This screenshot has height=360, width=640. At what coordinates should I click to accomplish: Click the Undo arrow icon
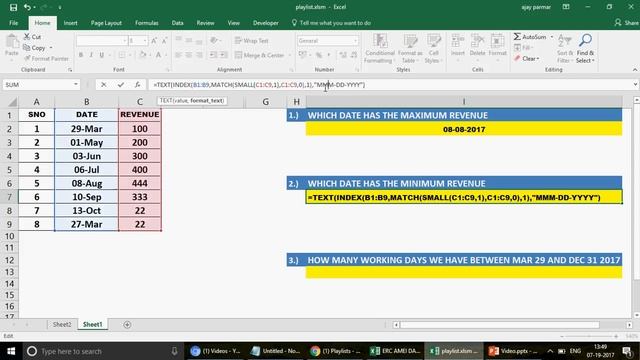(x=27, y=7)
